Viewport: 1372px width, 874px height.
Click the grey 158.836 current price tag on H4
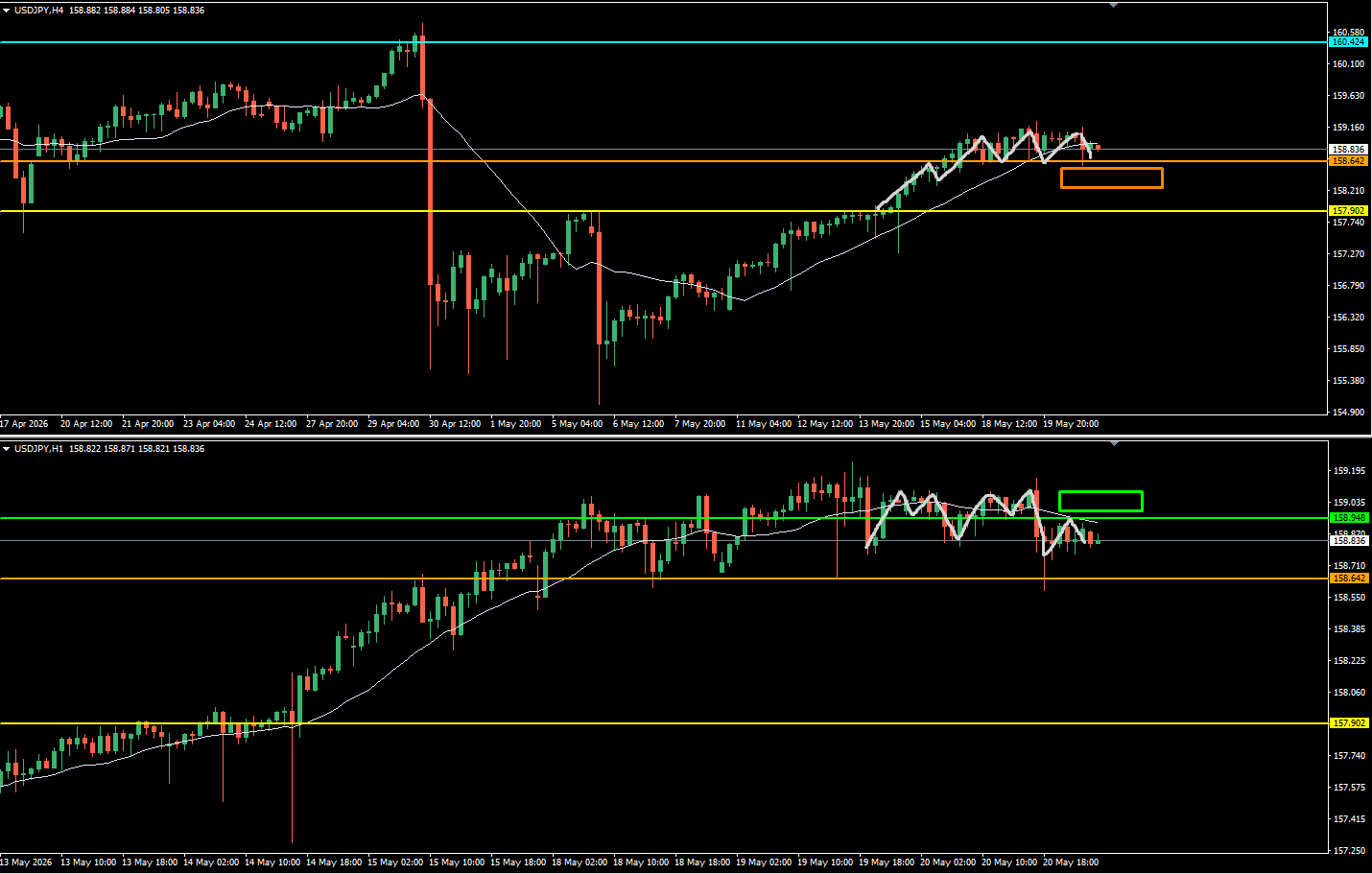(x=1348, y=150)
